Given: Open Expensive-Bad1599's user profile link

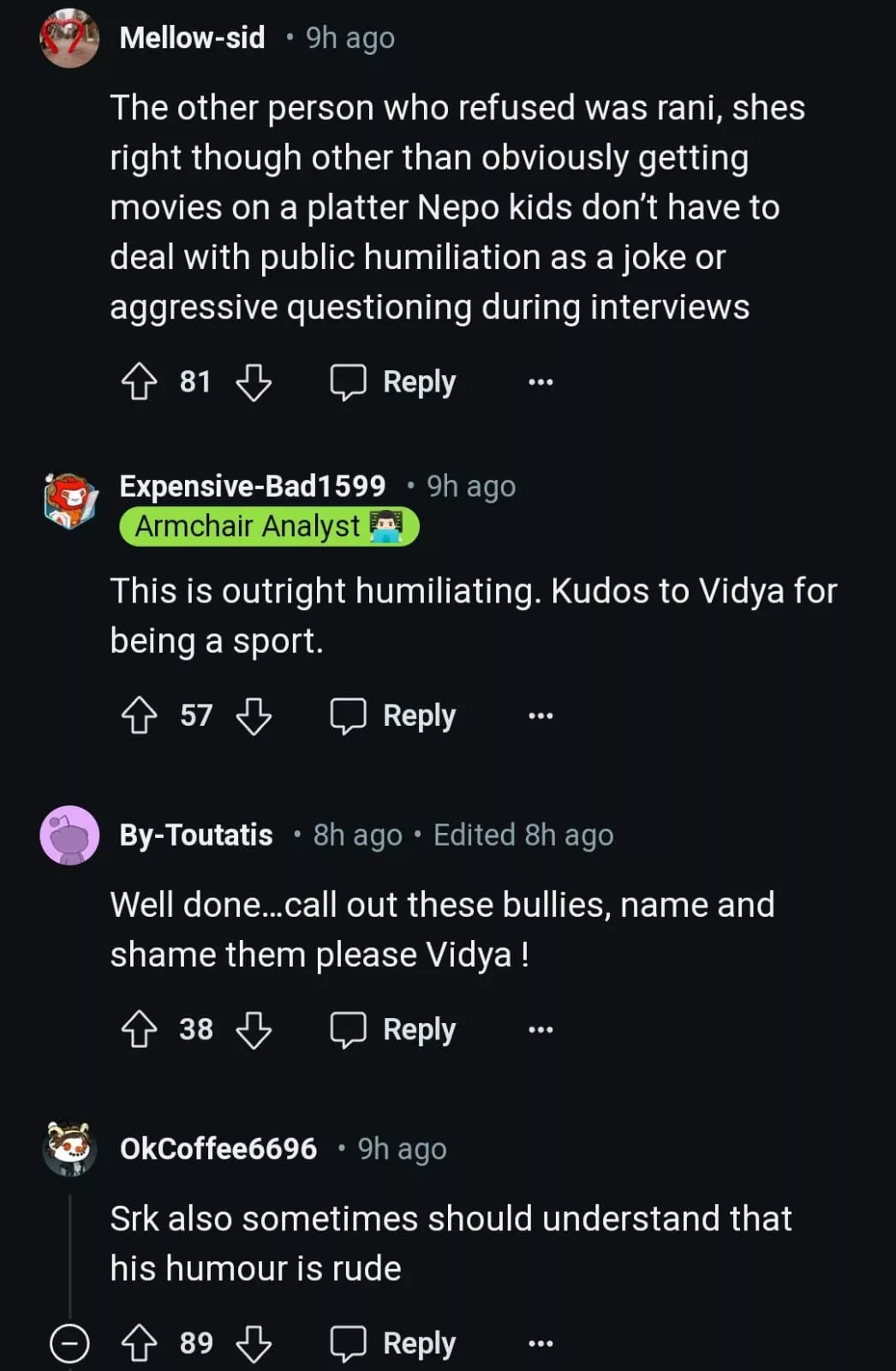Looking at the screenshot, I should pos(253,486).
